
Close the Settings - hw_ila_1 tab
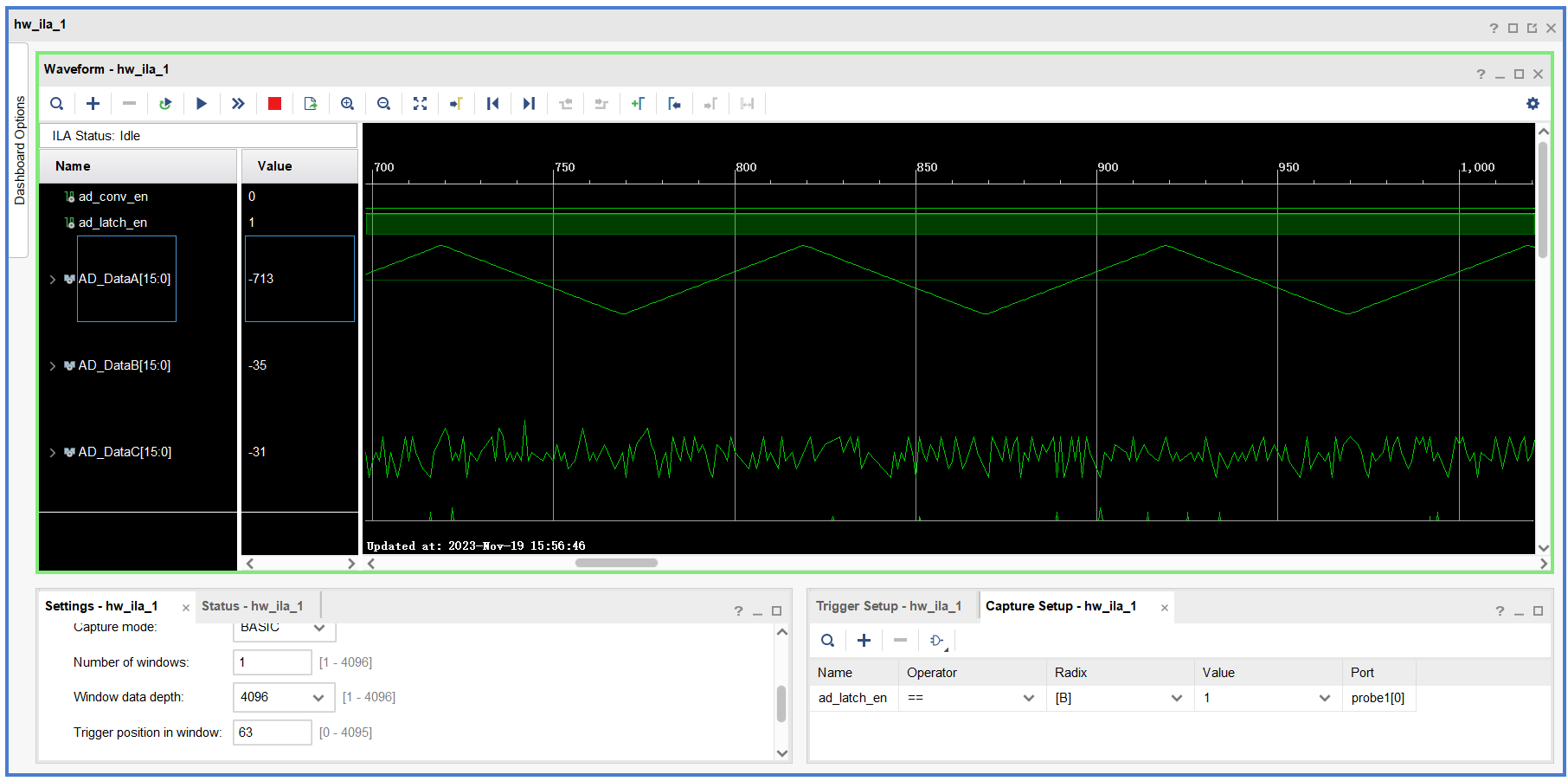pyautogui.click(x=186, y=608)
